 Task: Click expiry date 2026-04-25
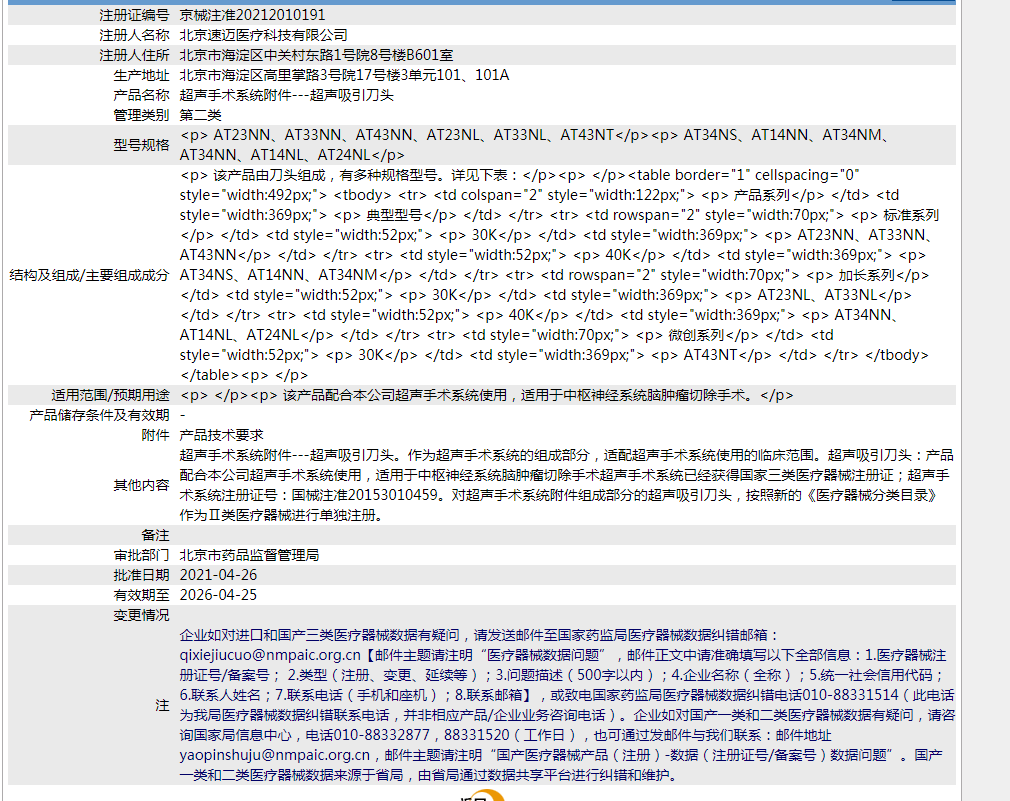(x=218, y=595)
